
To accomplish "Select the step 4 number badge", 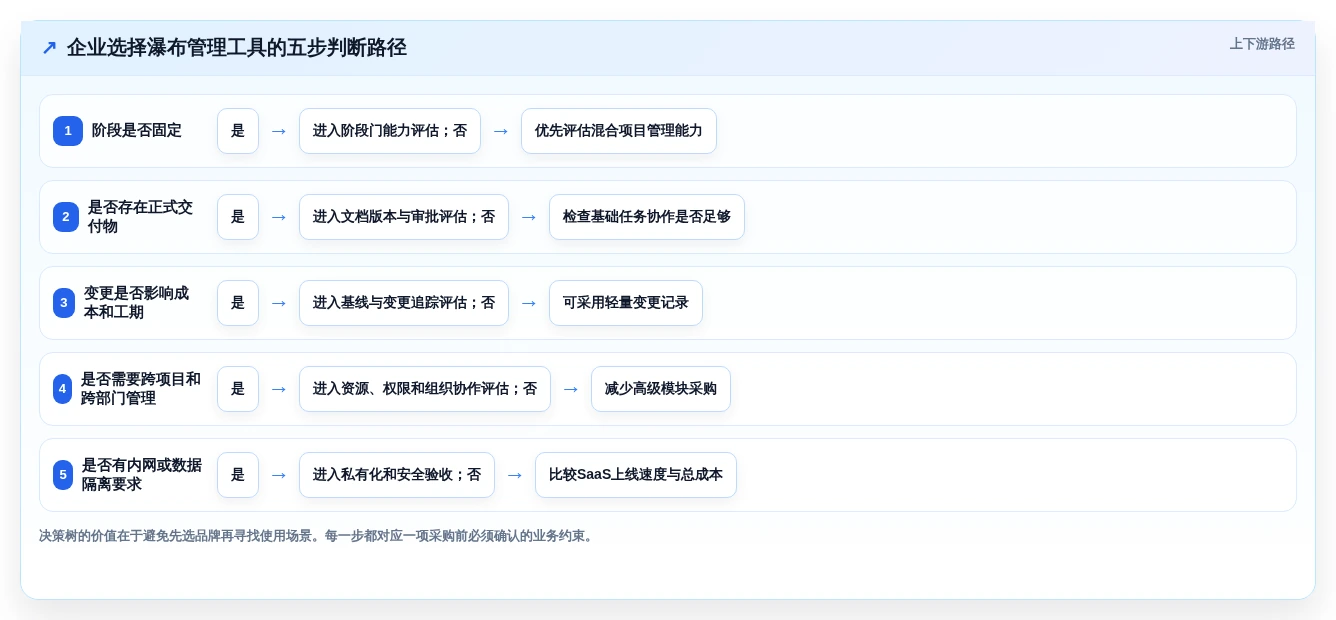I will click(x=63, y=389).
